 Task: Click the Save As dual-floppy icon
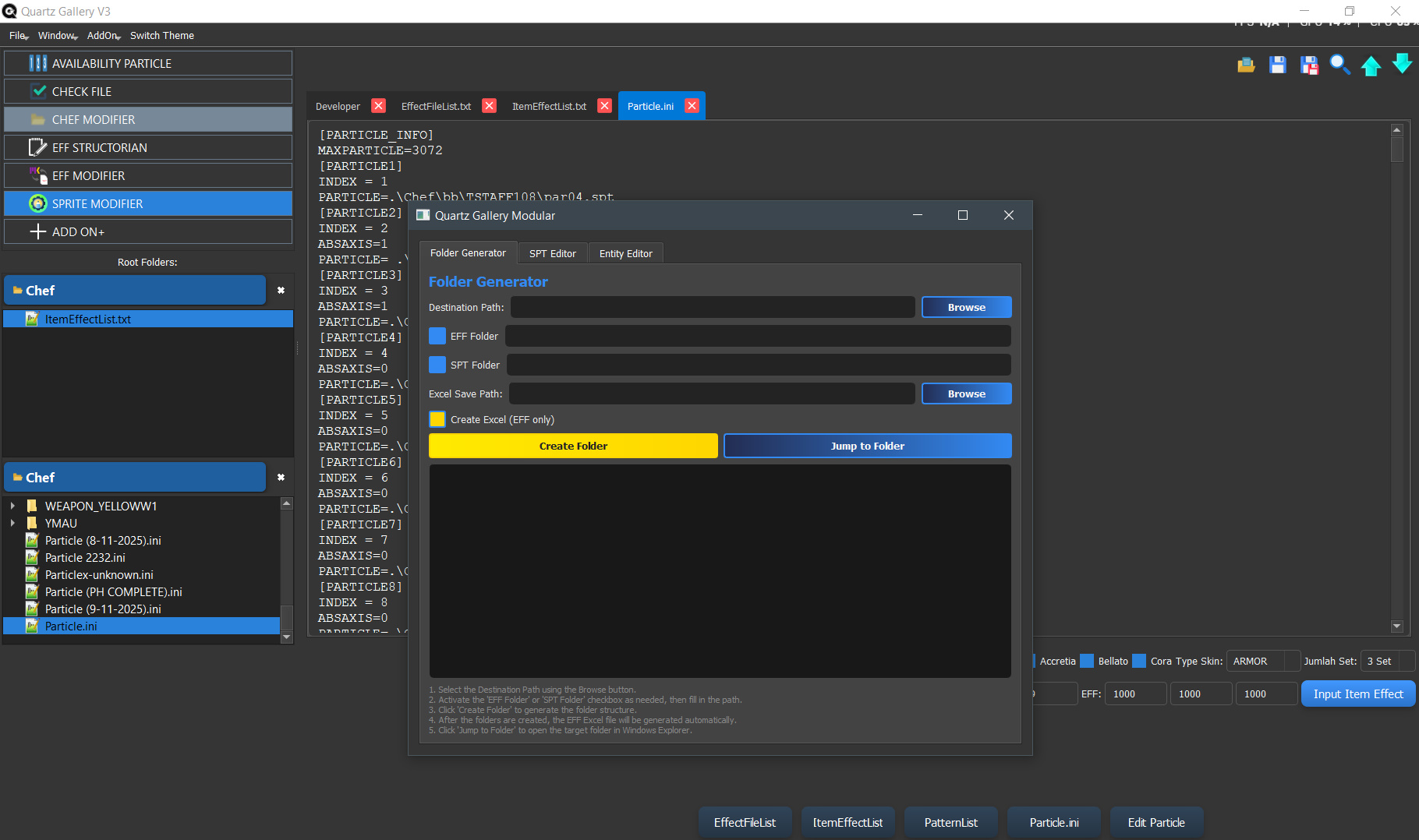(1309, 65)
